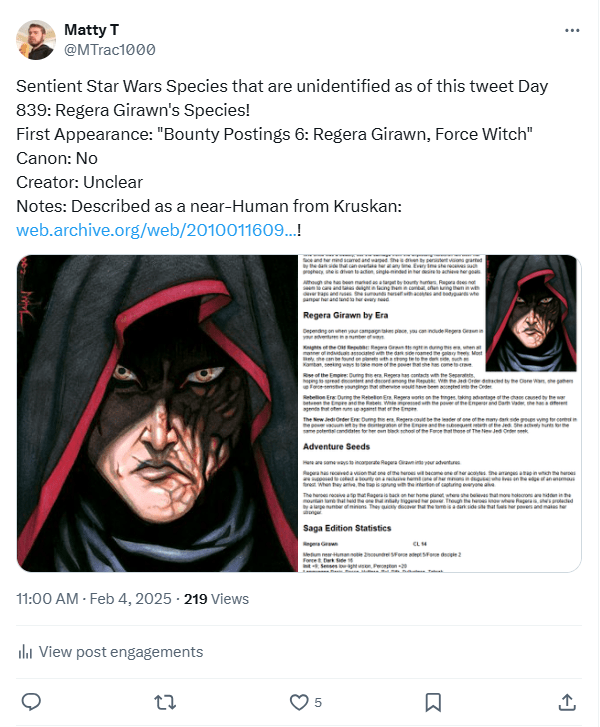
Task: Bookmark this tweet
Action: [x=433, y=701]
